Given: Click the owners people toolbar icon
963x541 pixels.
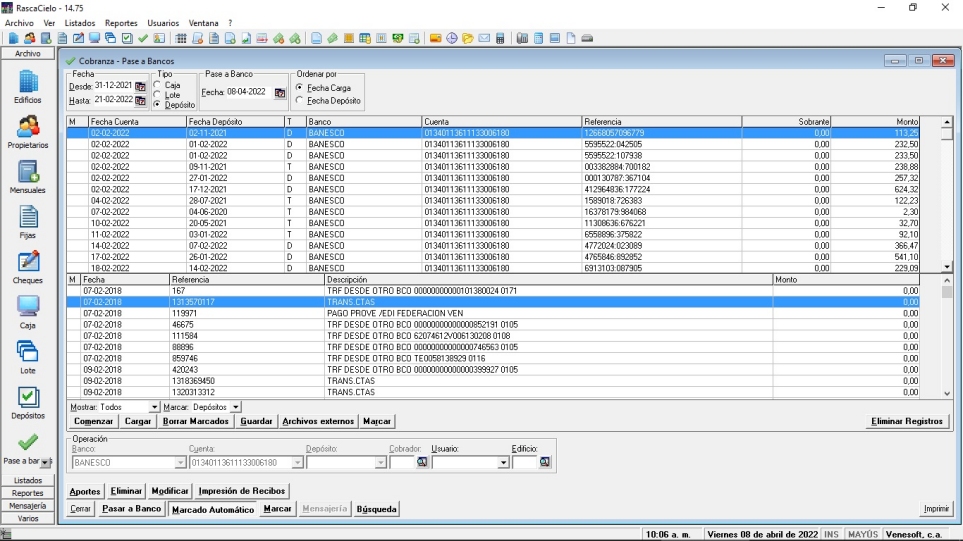Looking at the screenshot, I should click(29, 38).
